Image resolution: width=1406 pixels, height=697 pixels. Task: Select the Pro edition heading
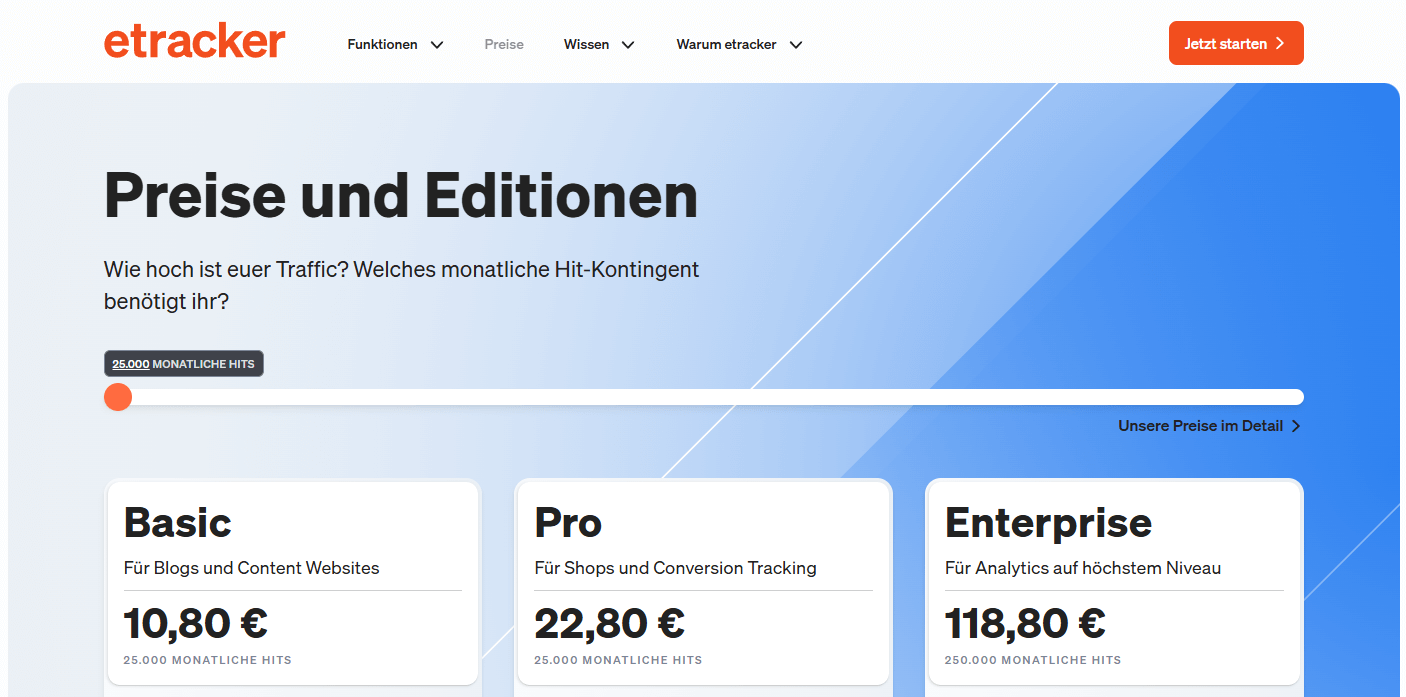[568, 522]
